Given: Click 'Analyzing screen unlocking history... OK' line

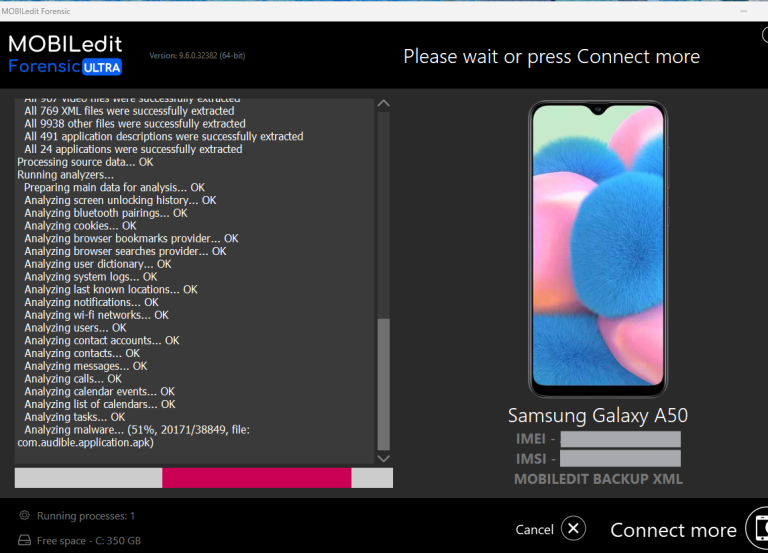Looking at the screenshot, I should click(120, 201).
